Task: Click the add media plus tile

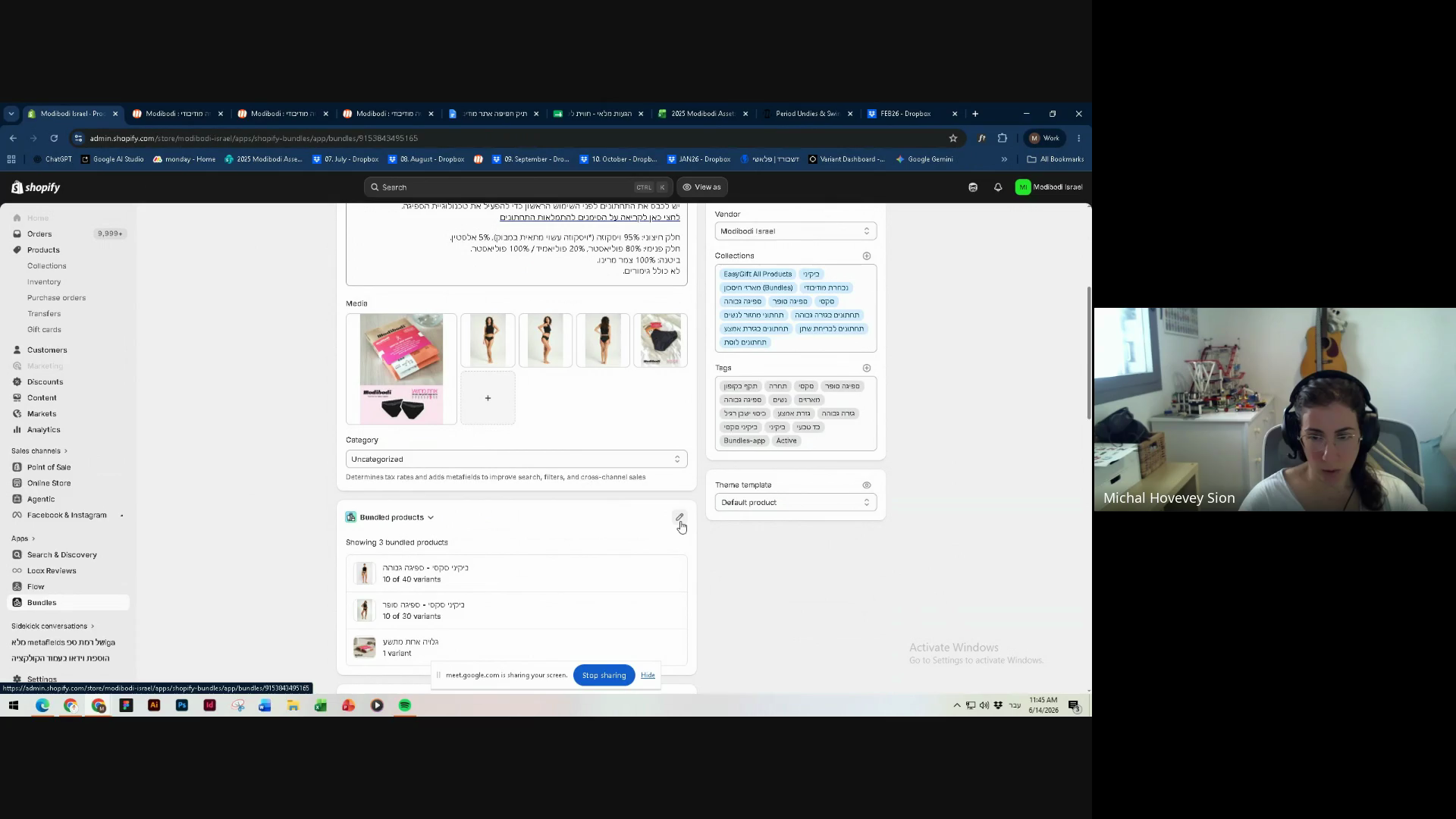Action: (x=488, y=398)
